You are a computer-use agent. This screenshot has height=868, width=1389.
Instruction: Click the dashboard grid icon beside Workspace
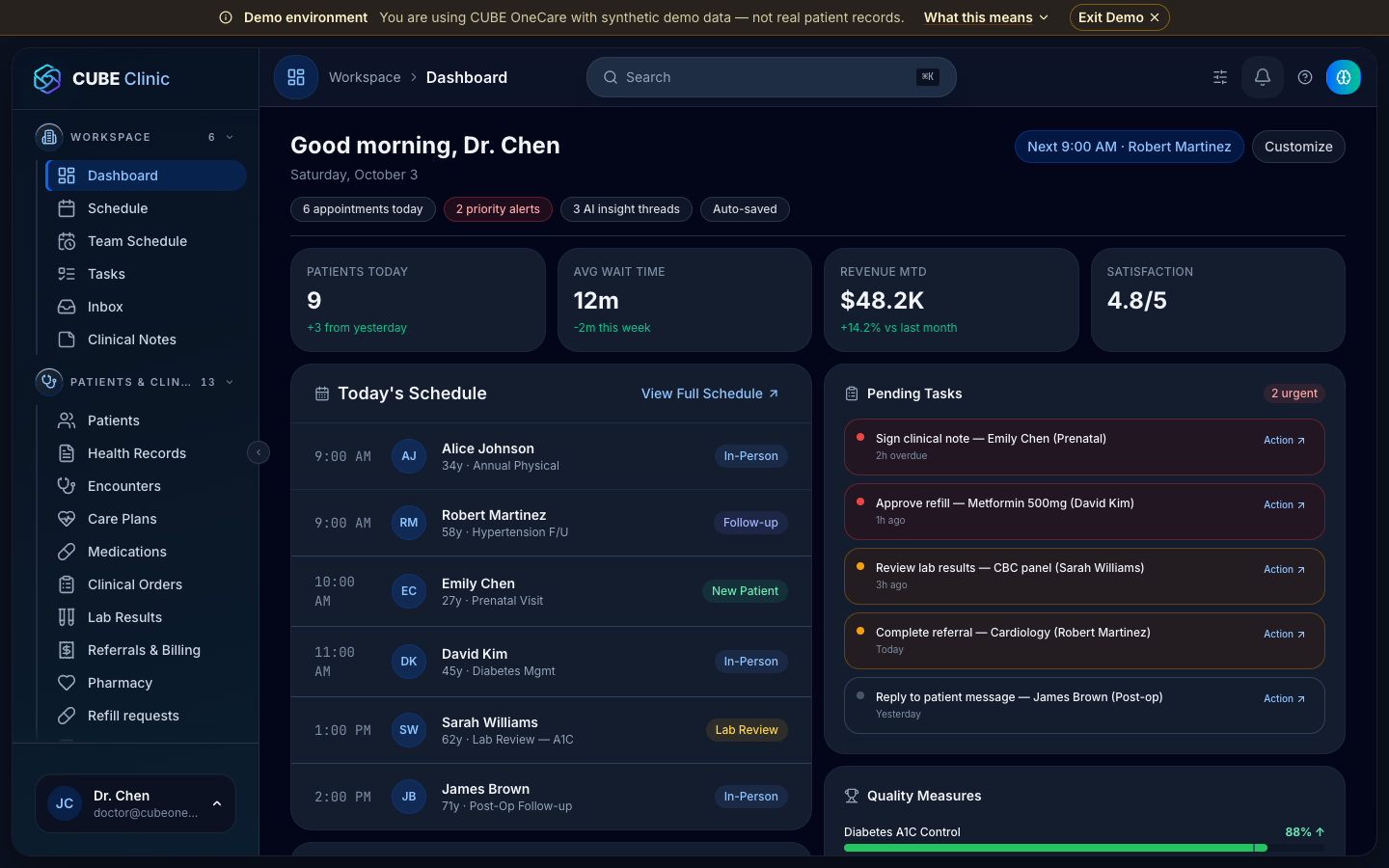pyautogui.click(x=296, y=77)
